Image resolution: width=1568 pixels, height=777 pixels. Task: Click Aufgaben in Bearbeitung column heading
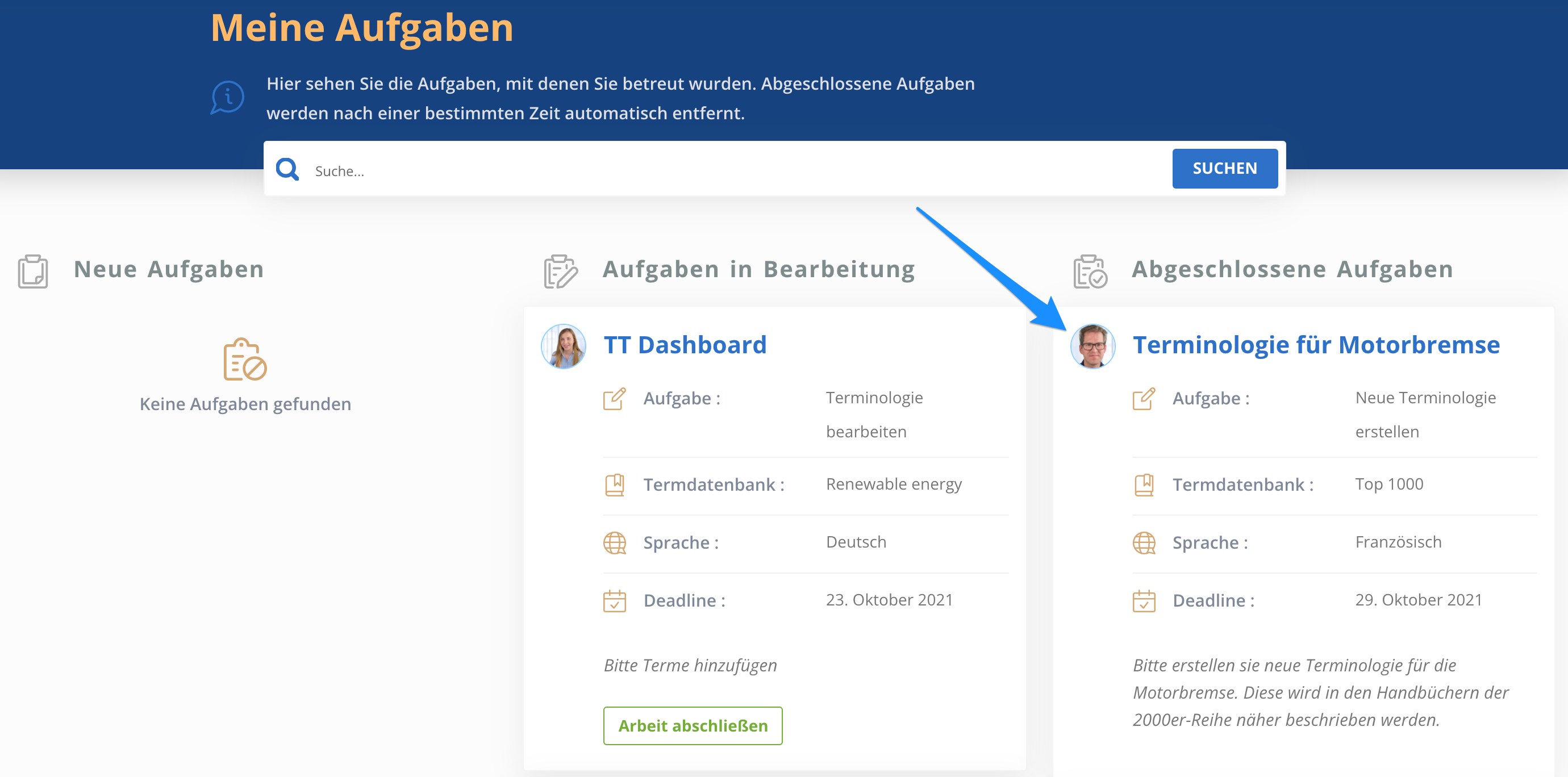(759, 270)
